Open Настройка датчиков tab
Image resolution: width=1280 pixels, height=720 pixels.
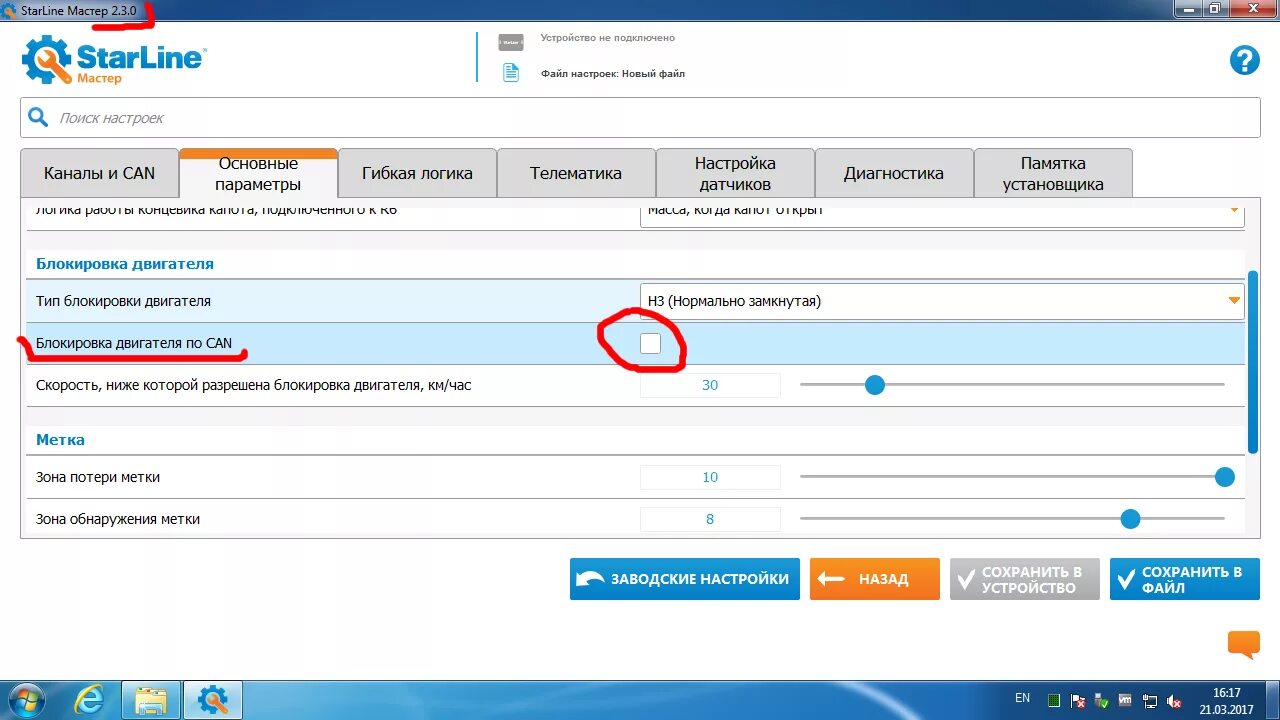[735, 173]
